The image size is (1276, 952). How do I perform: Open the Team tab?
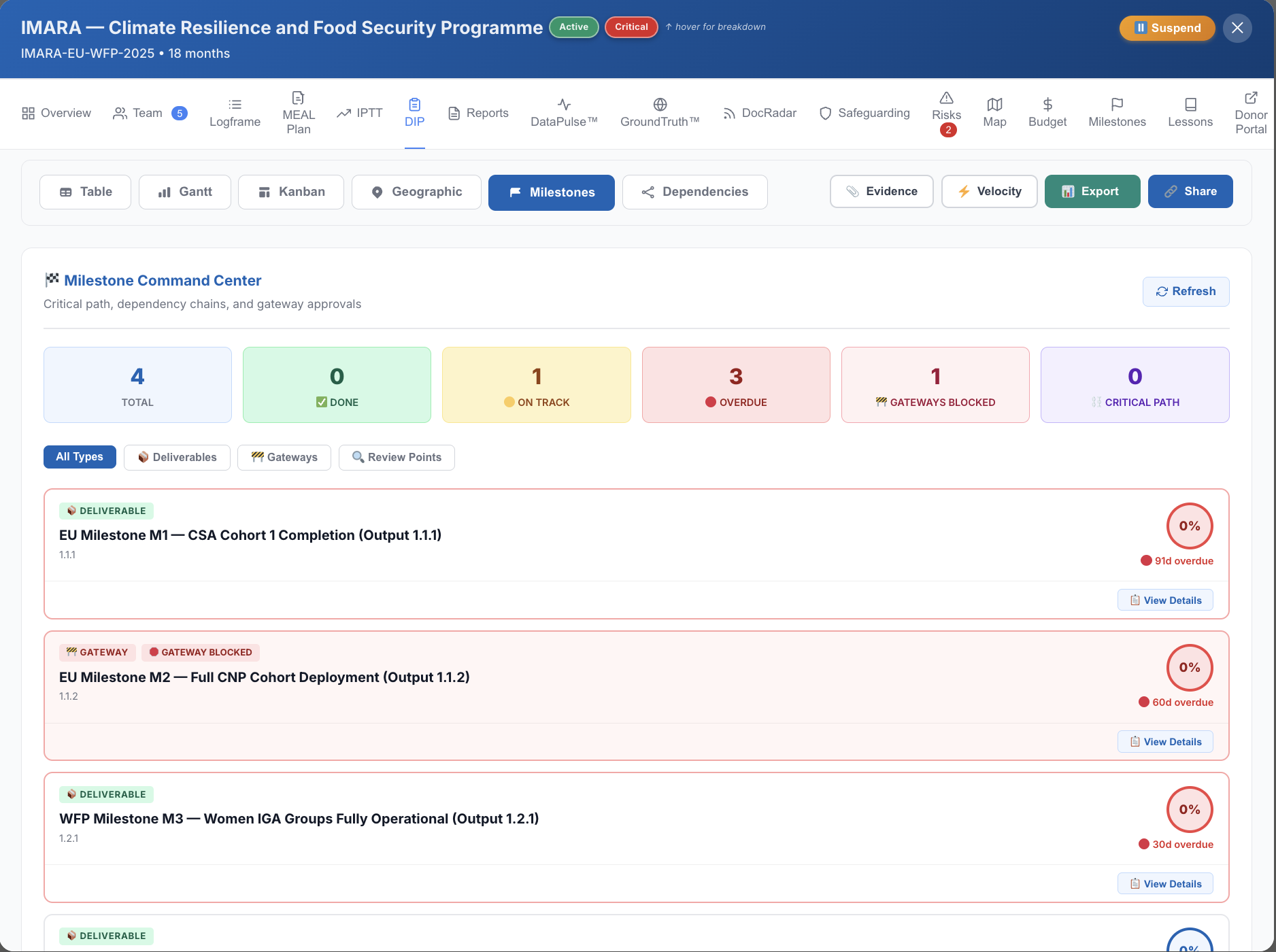pyautogui.click(x=150, y=113)
